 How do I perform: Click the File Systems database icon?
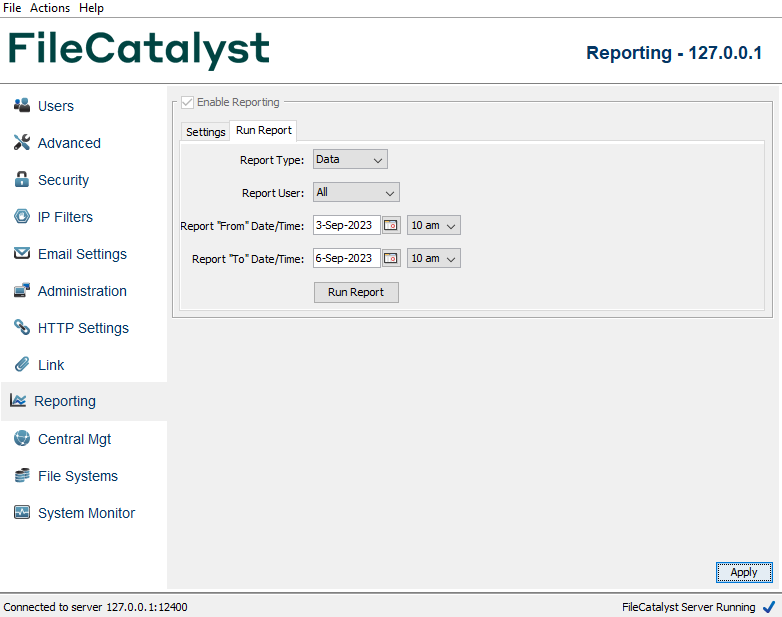22,475
